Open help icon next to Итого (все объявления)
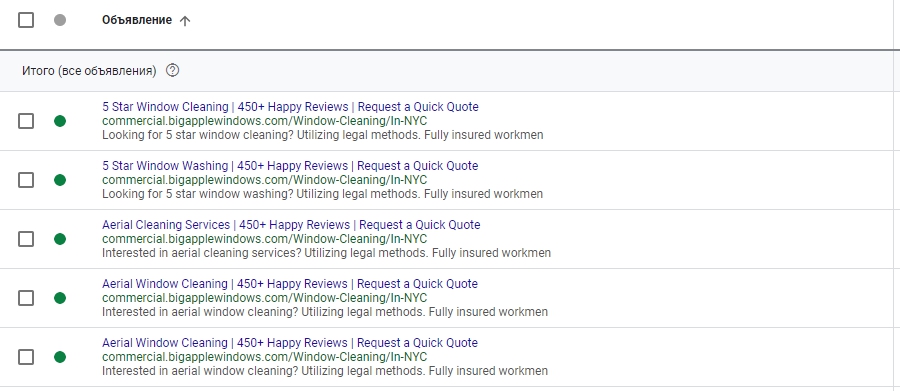This screenshot has width=900, height=391. coord(172,71)
